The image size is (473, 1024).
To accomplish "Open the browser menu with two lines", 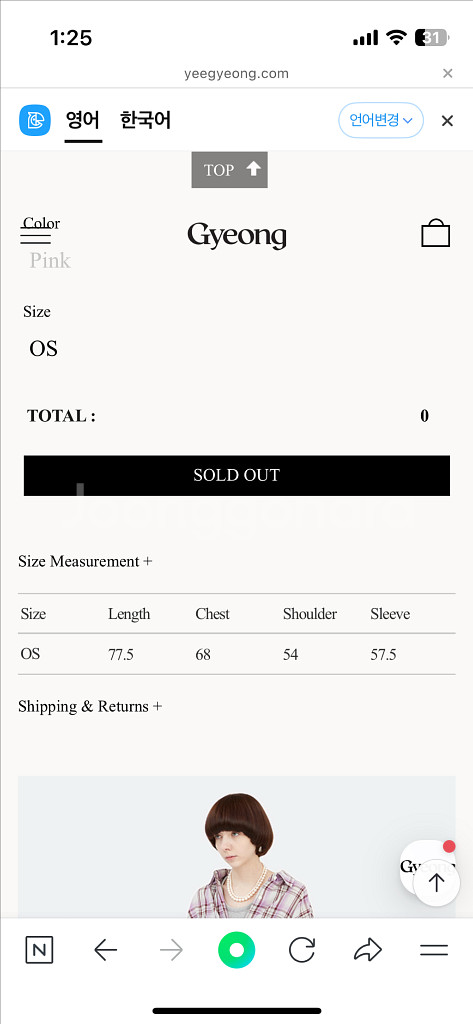I will [434, 950].
